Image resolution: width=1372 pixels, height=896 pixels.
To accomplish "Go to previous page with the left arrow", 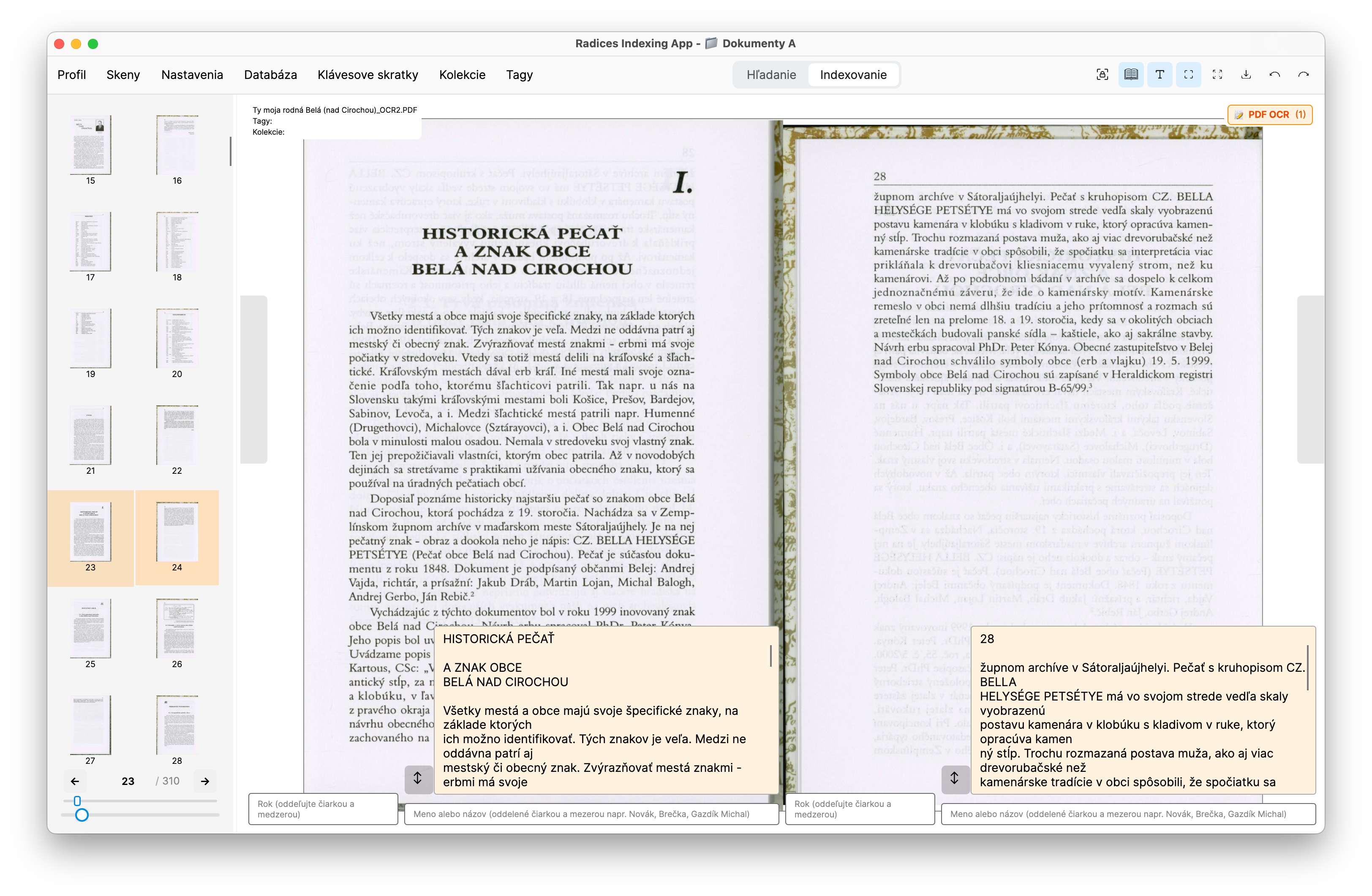I will (75, 781).
